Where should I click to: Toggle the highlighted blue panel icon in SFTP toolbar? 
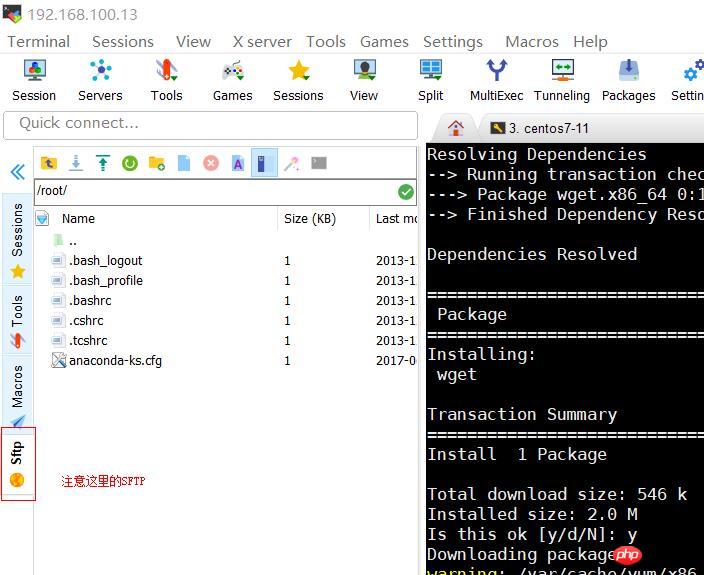coord(264,163)
